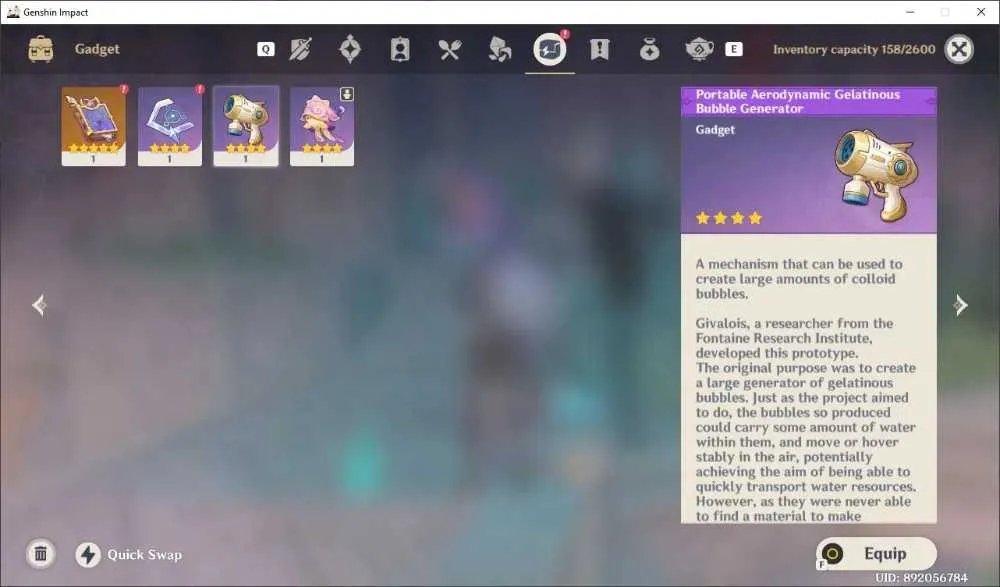Select the Bubble Generator gadget thumbnail

(x=246, y=126)
